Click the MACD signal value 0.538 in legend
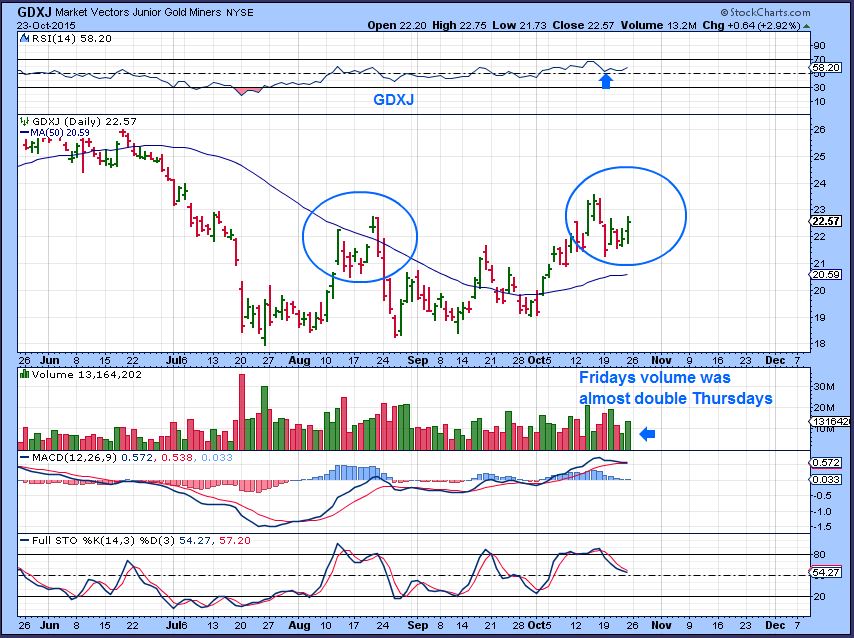 pos(179,458)
